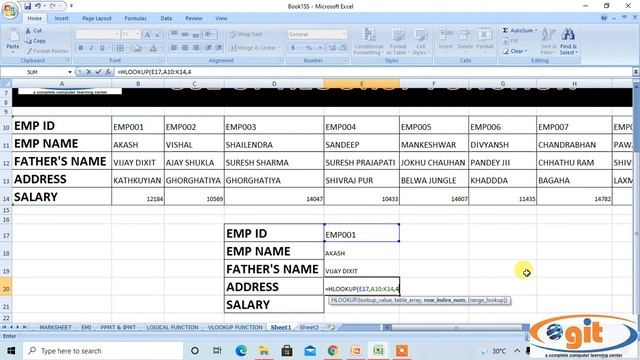The height and width of the screenshot is (360, 640).
Task: Save workbook via Quick Access toolbar
Action: pyautogui.click(x=27, y=6)
